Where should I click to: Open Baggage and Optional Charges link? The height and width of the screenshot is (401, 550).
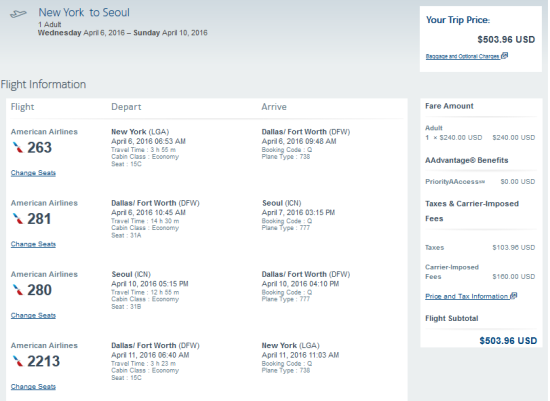point(462,56)
